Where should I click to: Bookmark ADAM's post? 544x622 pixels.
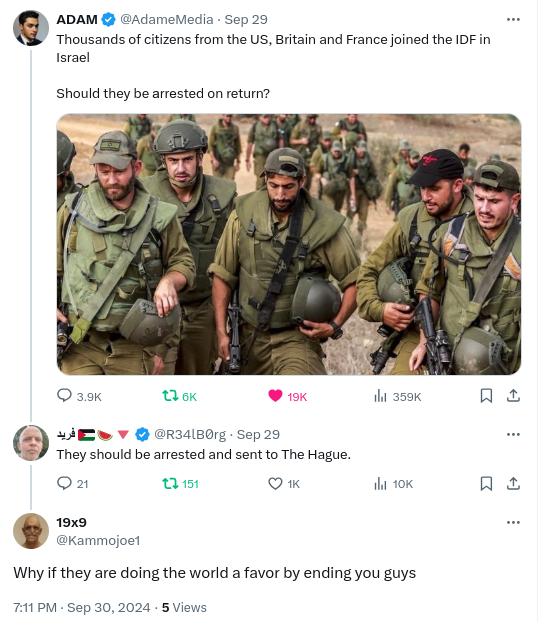(x=486, y=395)
